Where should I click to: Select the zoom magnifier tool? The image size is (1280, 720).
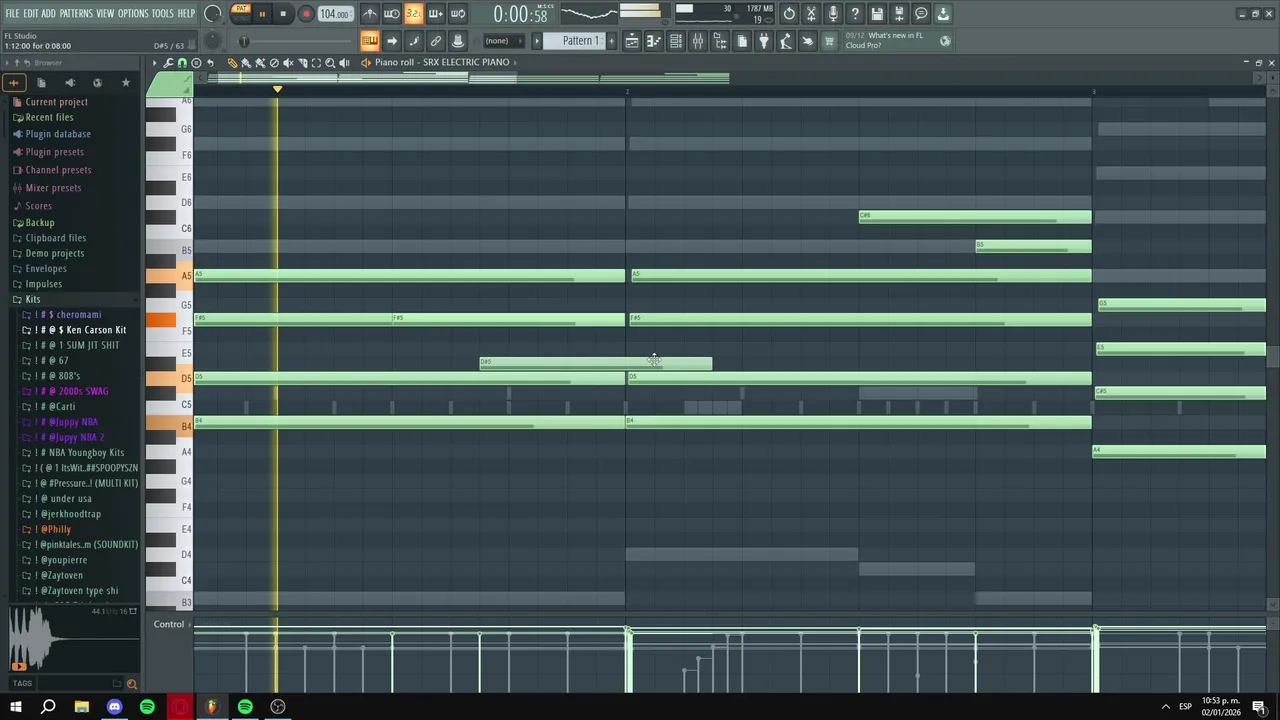330,63
